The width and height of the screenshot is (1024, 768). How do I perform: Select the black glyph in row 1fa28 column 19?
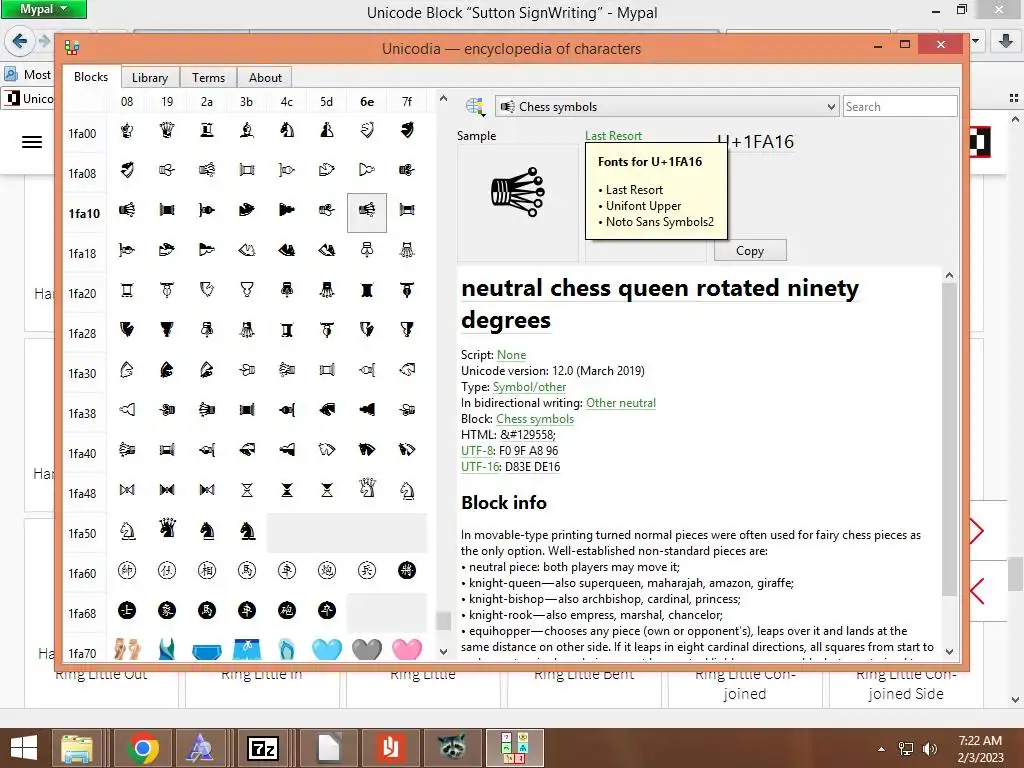(x=167, y=330)
